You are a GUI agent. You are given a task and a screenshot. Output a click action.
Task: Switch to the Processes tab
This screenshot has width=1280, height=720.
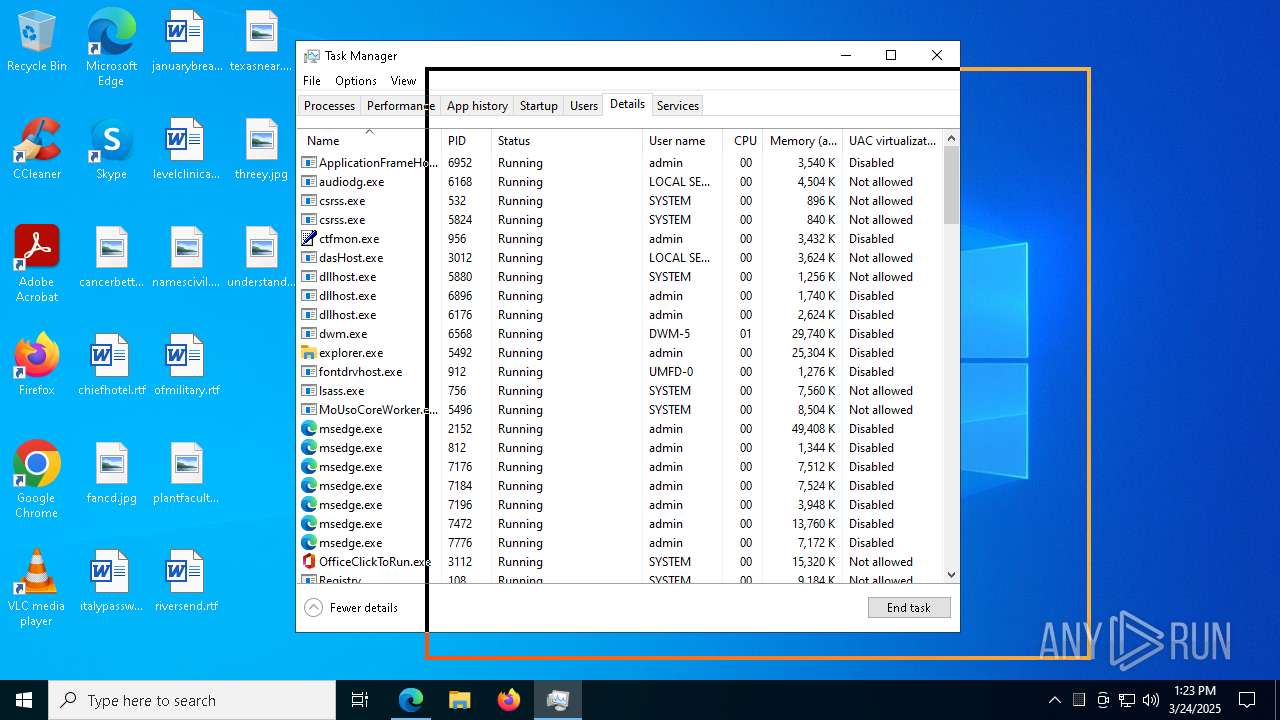(x=329, y=106)
